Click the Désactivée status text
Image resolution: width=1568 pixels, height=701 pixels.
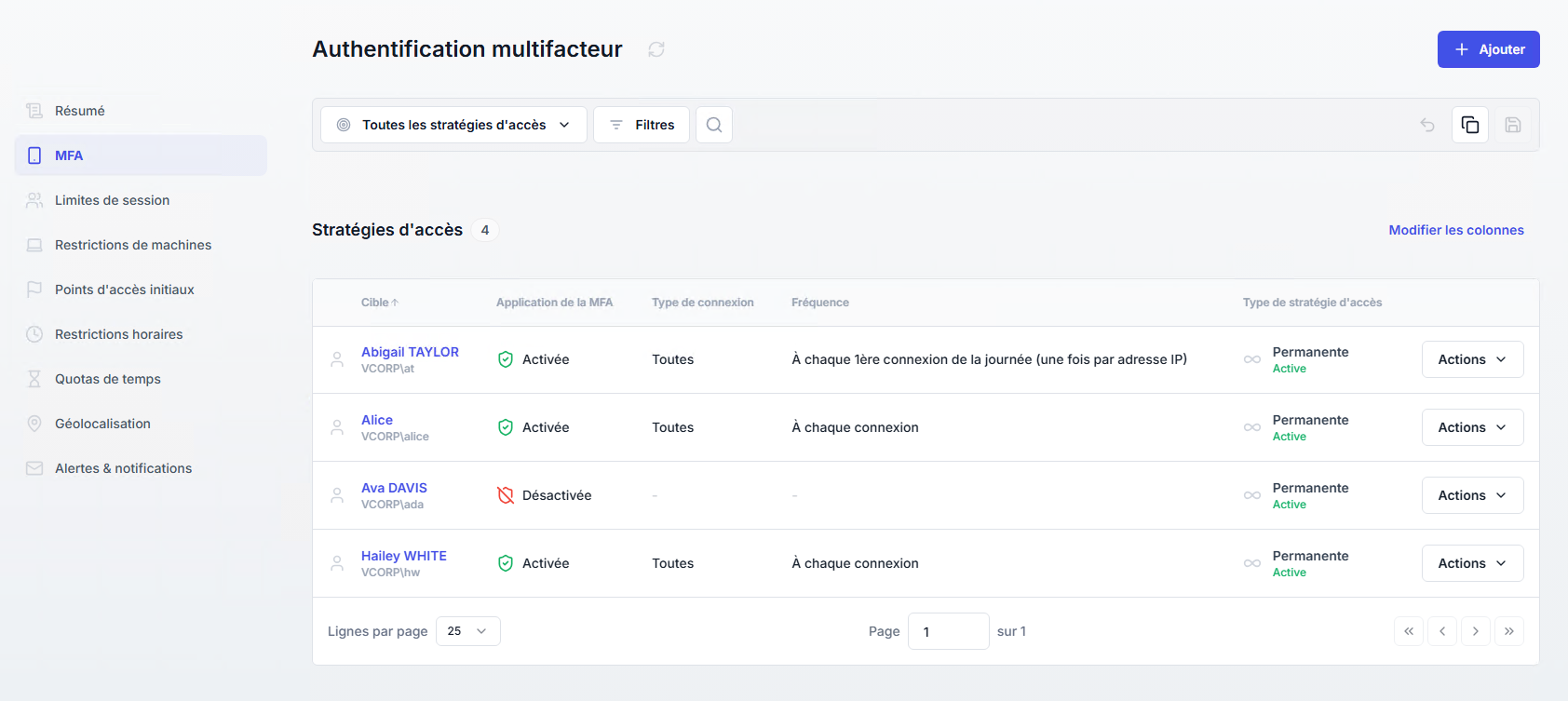tap(557, 495)
